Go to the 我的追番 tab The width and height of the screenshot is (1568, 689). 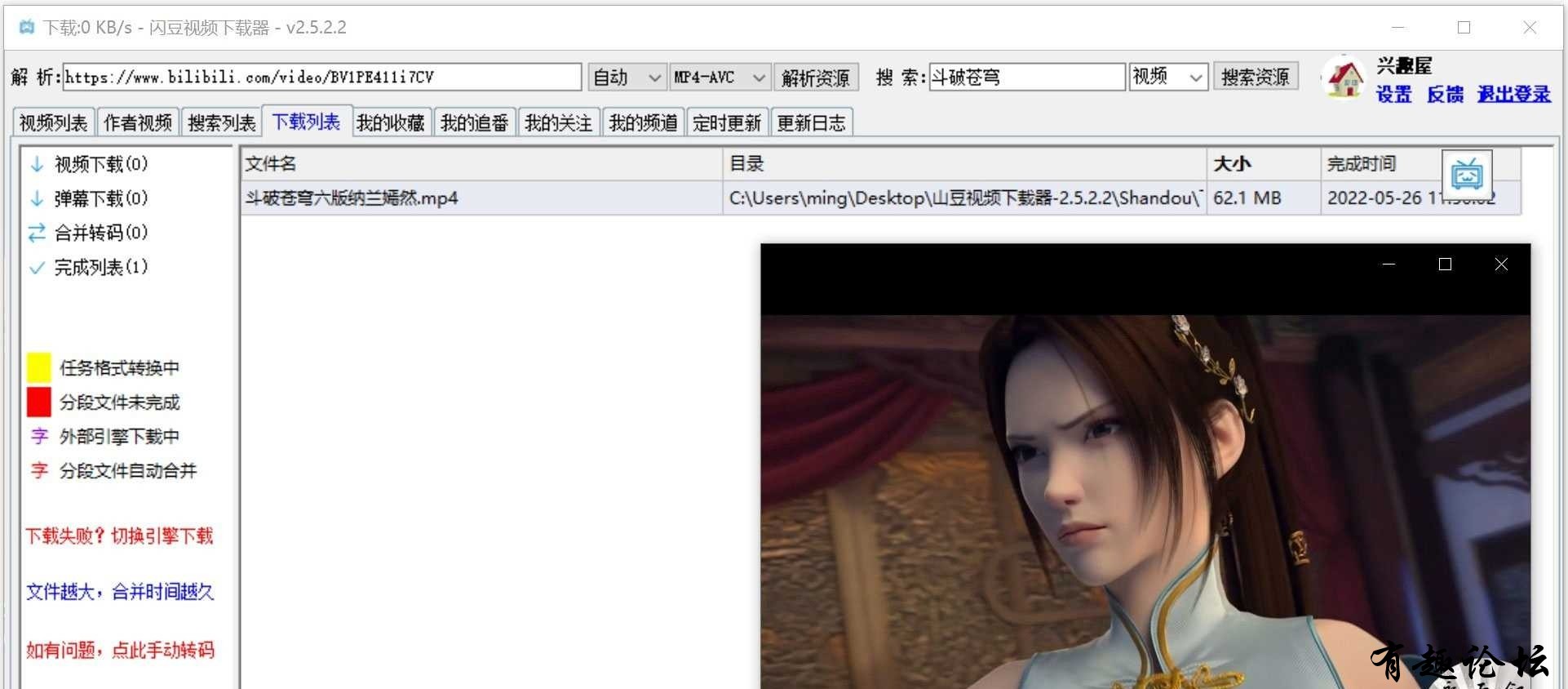tap(475, 122)
